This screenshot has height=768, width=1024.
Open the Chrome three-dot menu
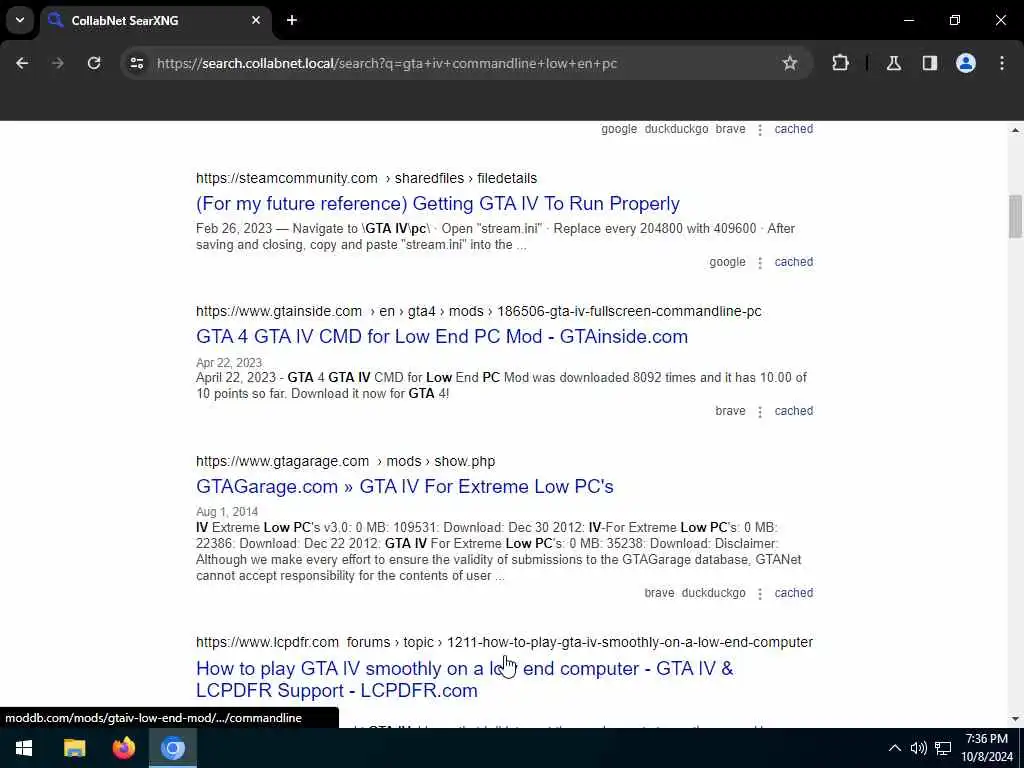coord(1002,63)
